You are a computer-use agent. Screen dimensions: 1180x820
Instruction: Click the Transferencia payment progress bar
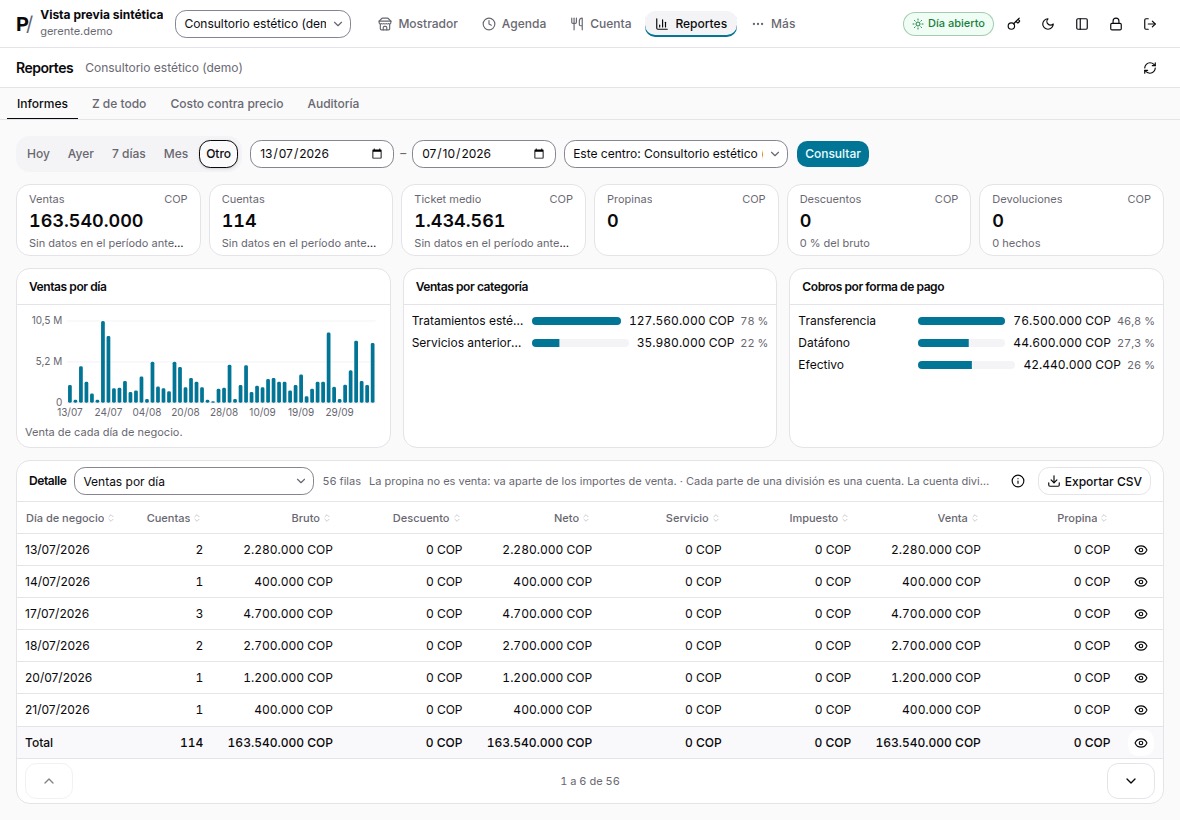click(961, 321)
